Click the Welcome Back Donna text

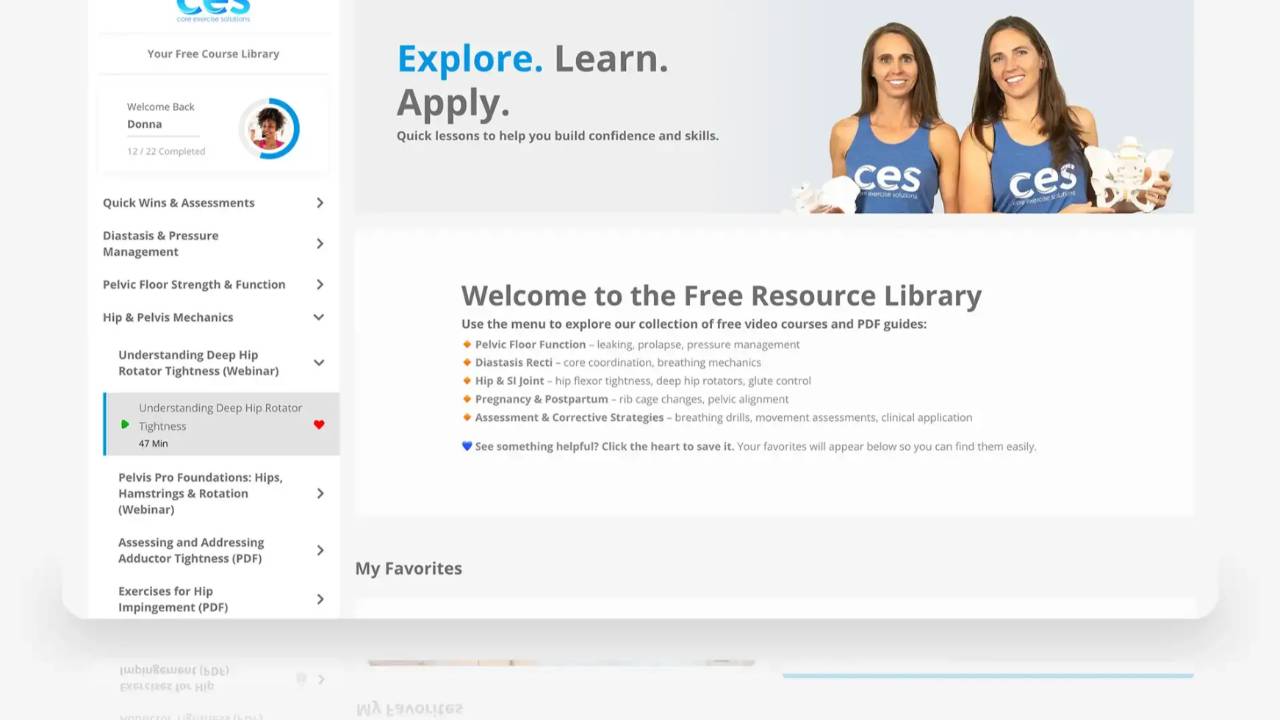click(x=161, y=116)
